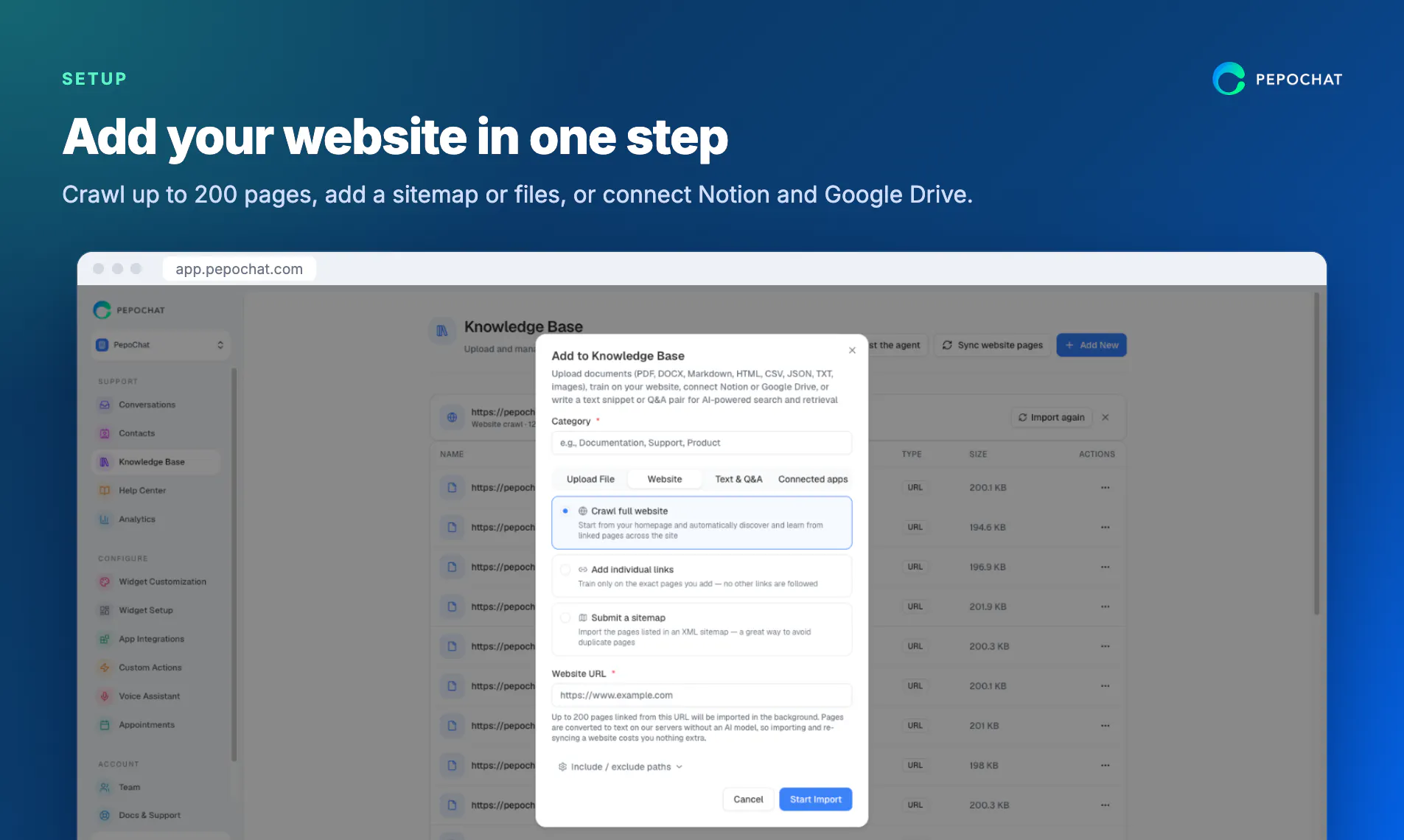This screenshot has height=840, width=1404.
Task: Dismiss the website crawl banner
Action: 1106,418
